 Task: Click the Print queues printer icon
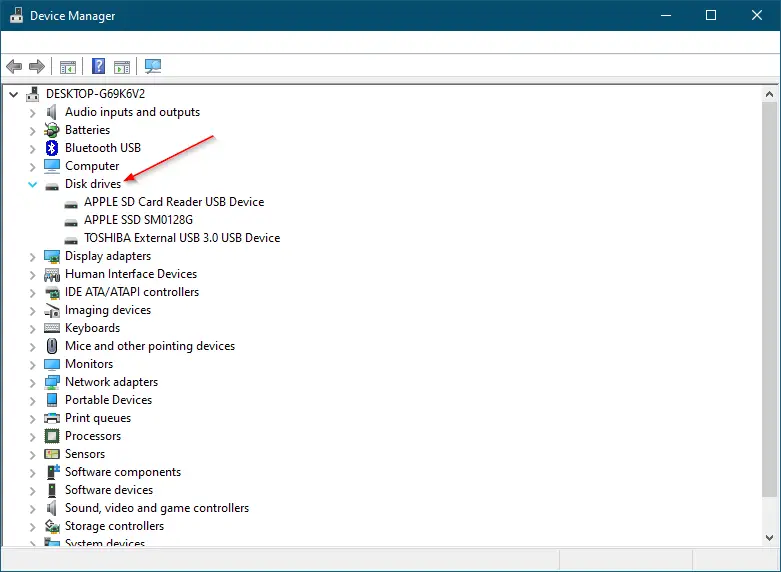coord(52,418)
